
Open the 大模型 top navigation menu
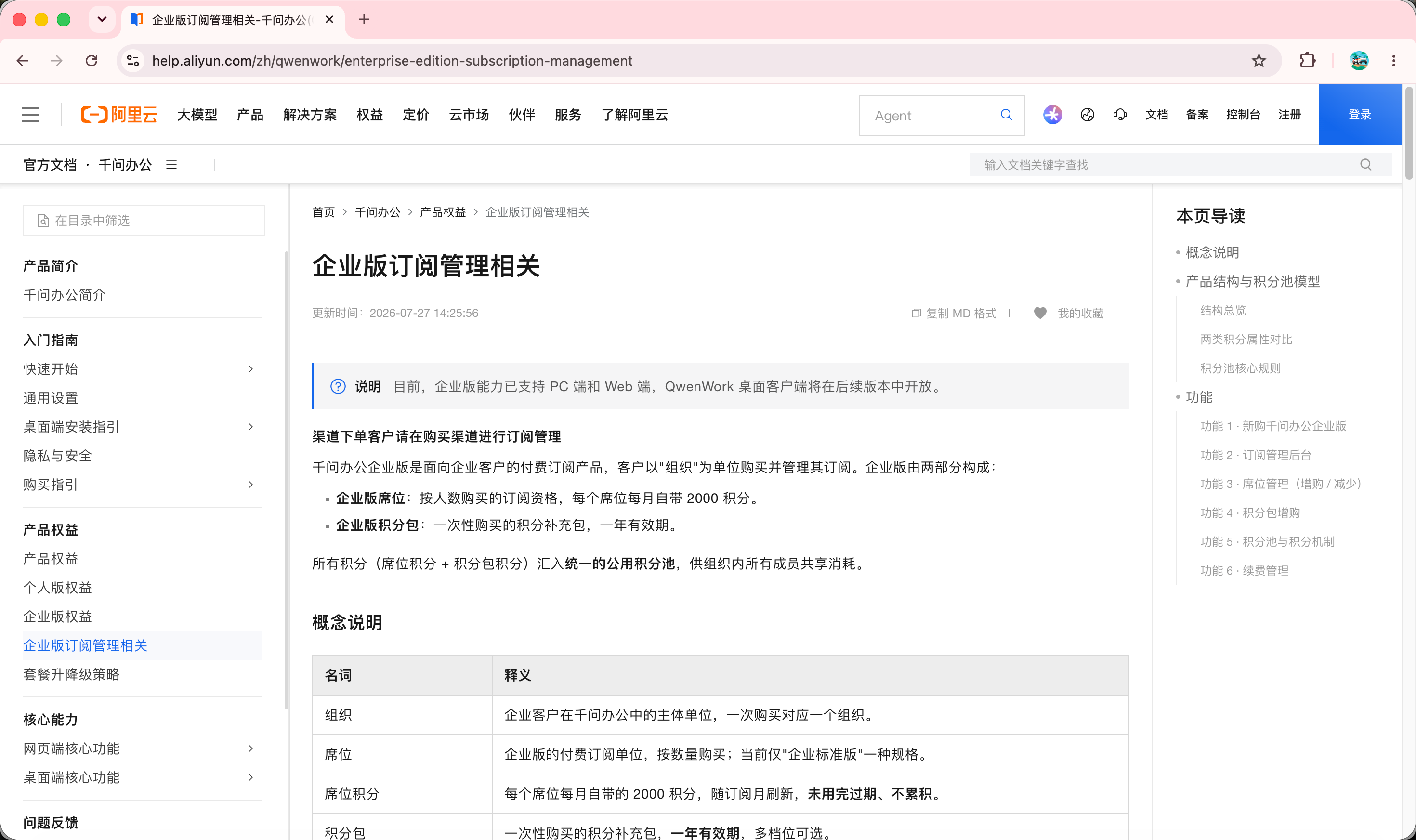pyautogui.click(x=197, y=115)
